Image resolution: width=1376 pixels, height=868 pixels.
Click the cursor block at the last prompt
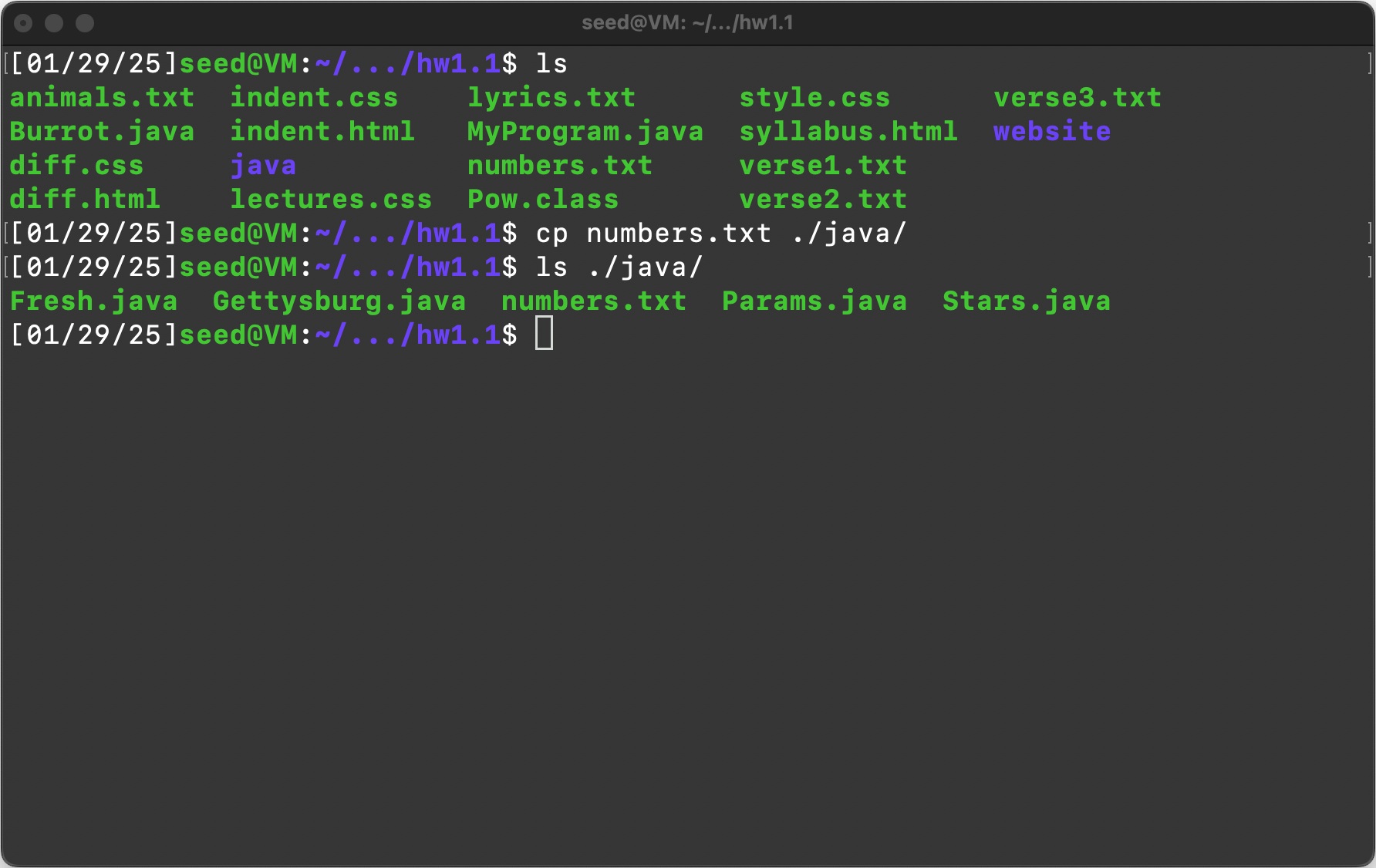click(544, 334)
